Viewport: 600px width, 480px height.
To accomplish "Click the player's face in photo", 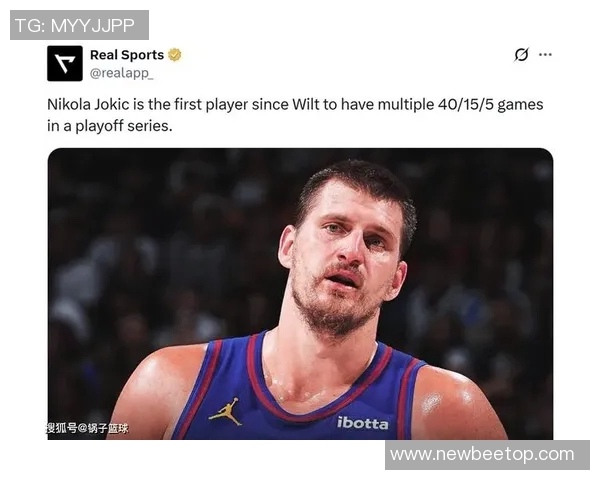I will [344, 256].
